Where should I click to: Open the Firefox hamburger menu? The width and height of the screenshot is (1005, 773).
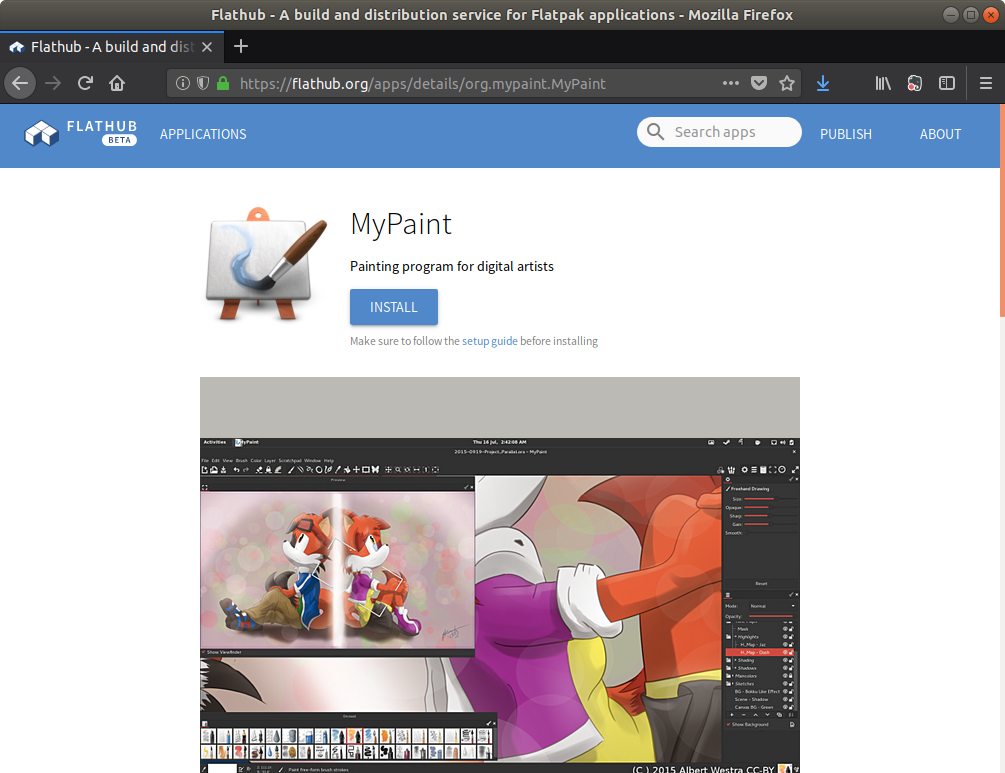click(986, 84)
